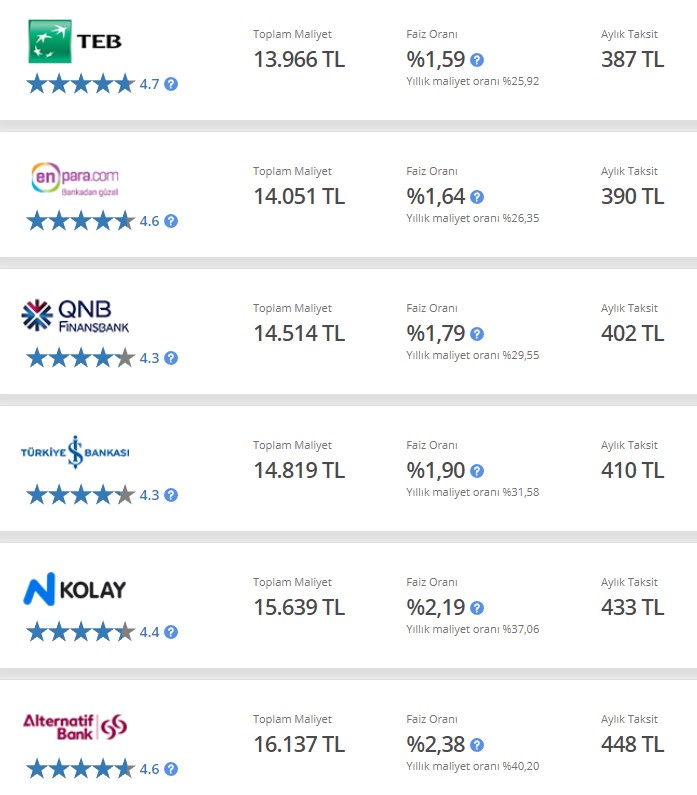
Task: Click the TEB bank logo
Action: [x=75, y=42]
